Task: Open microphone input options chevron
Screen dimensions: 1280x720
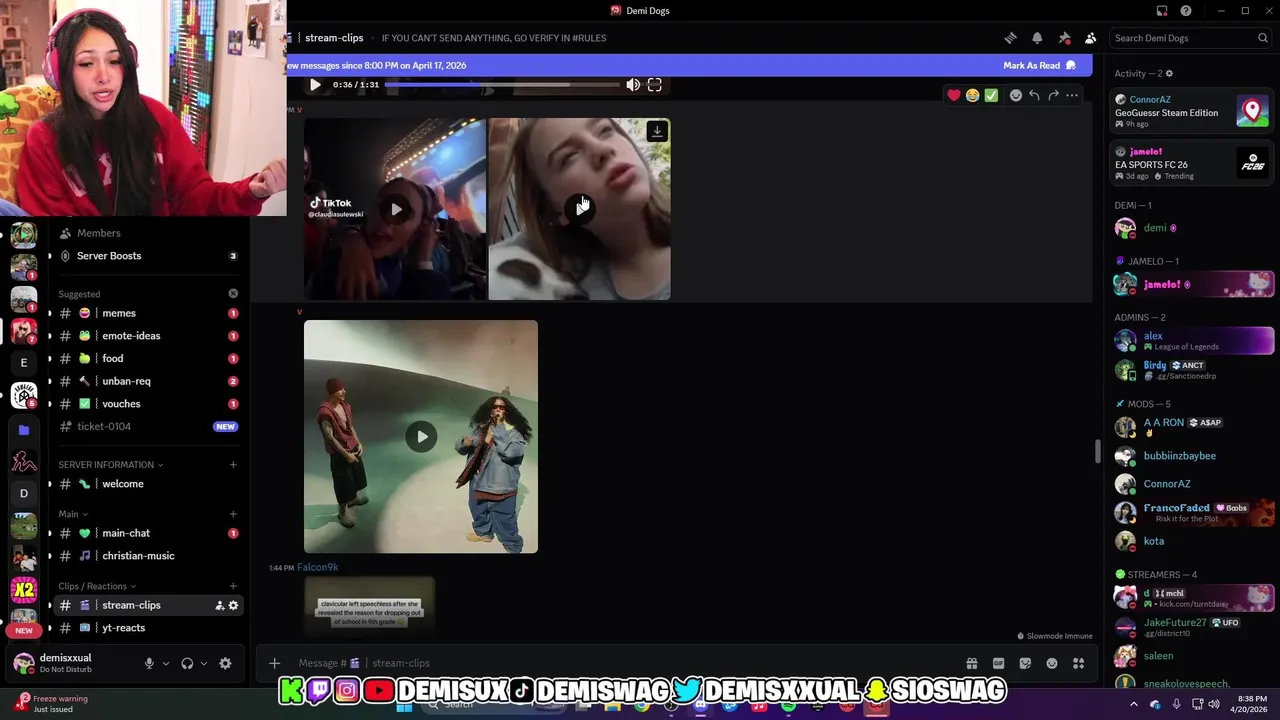Action: [x=166, y=663]
